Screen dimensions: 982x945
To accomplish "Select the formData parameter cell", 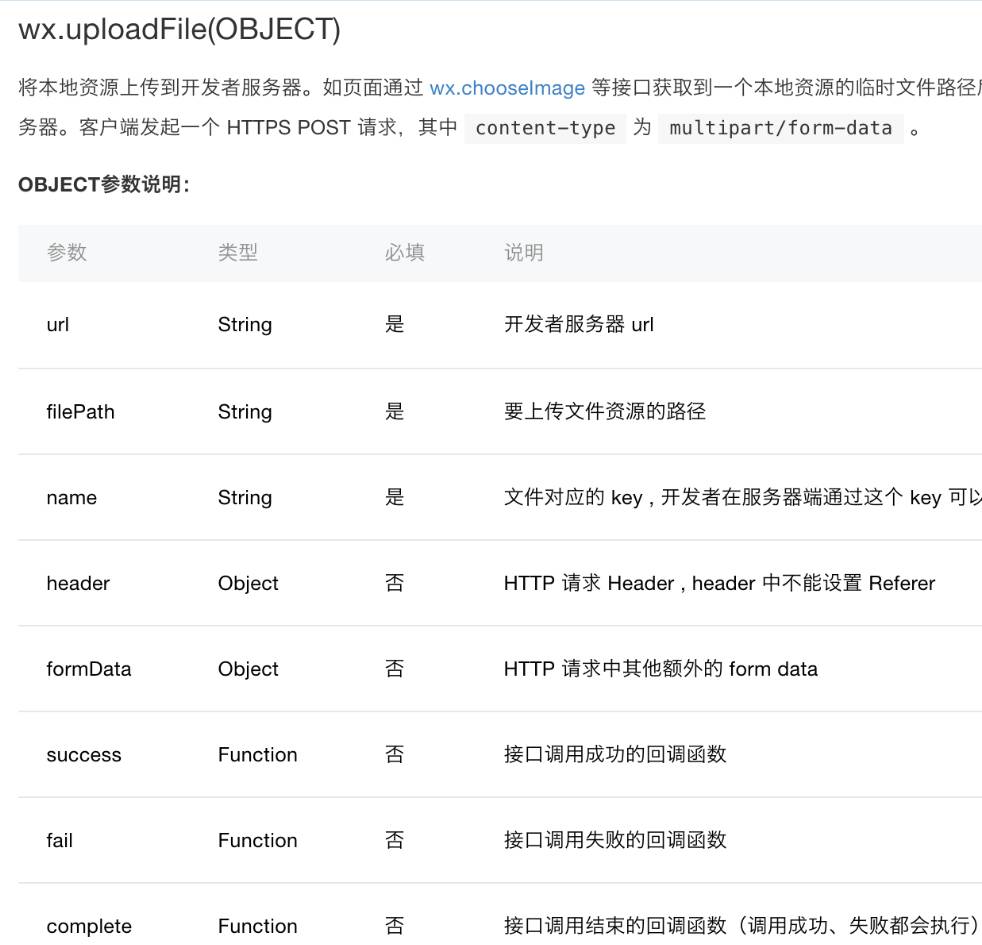I will pos(88,669).
